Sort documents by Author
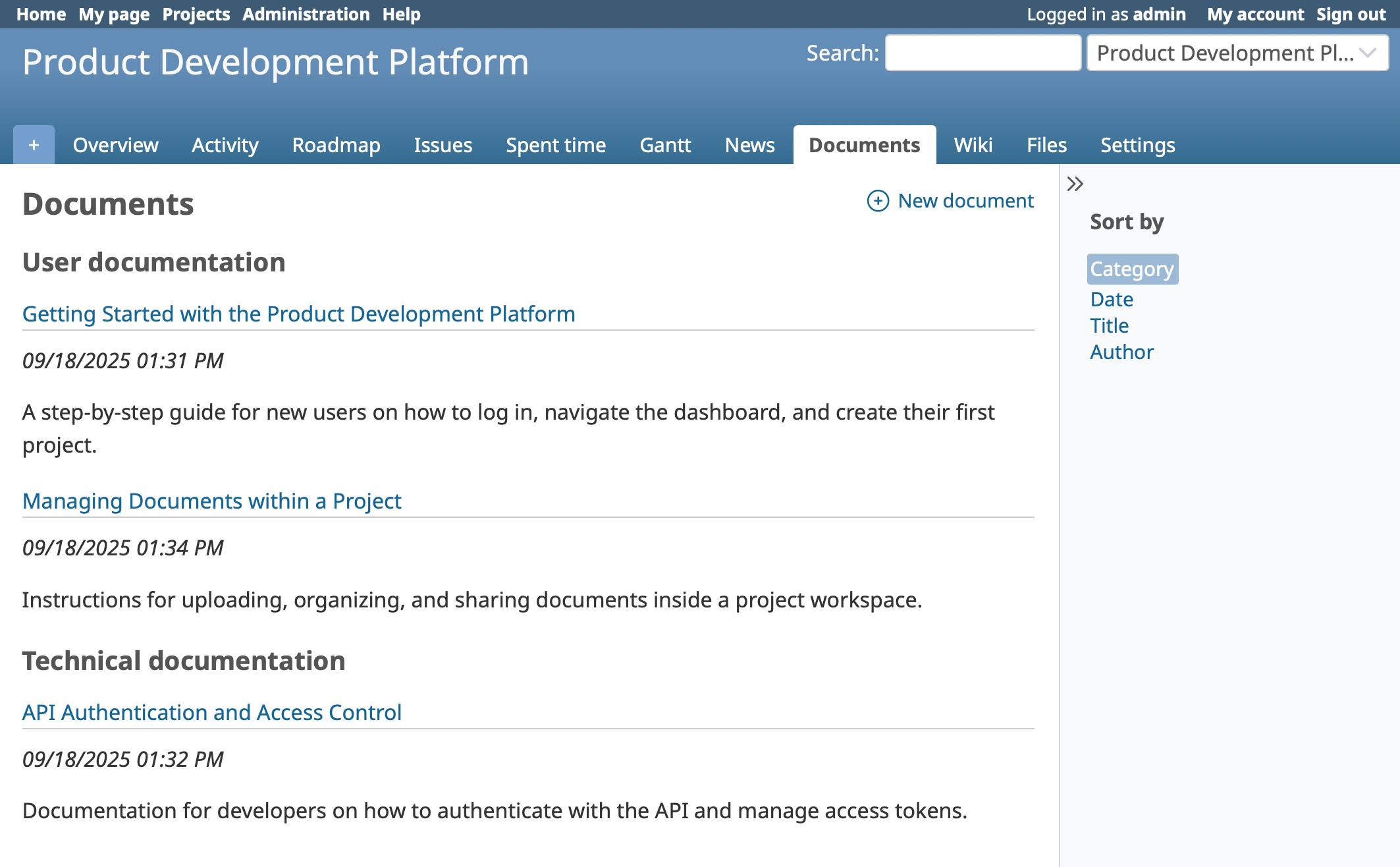The width and height of the screenshot is (1400, 867). (x=1121, y=352)
